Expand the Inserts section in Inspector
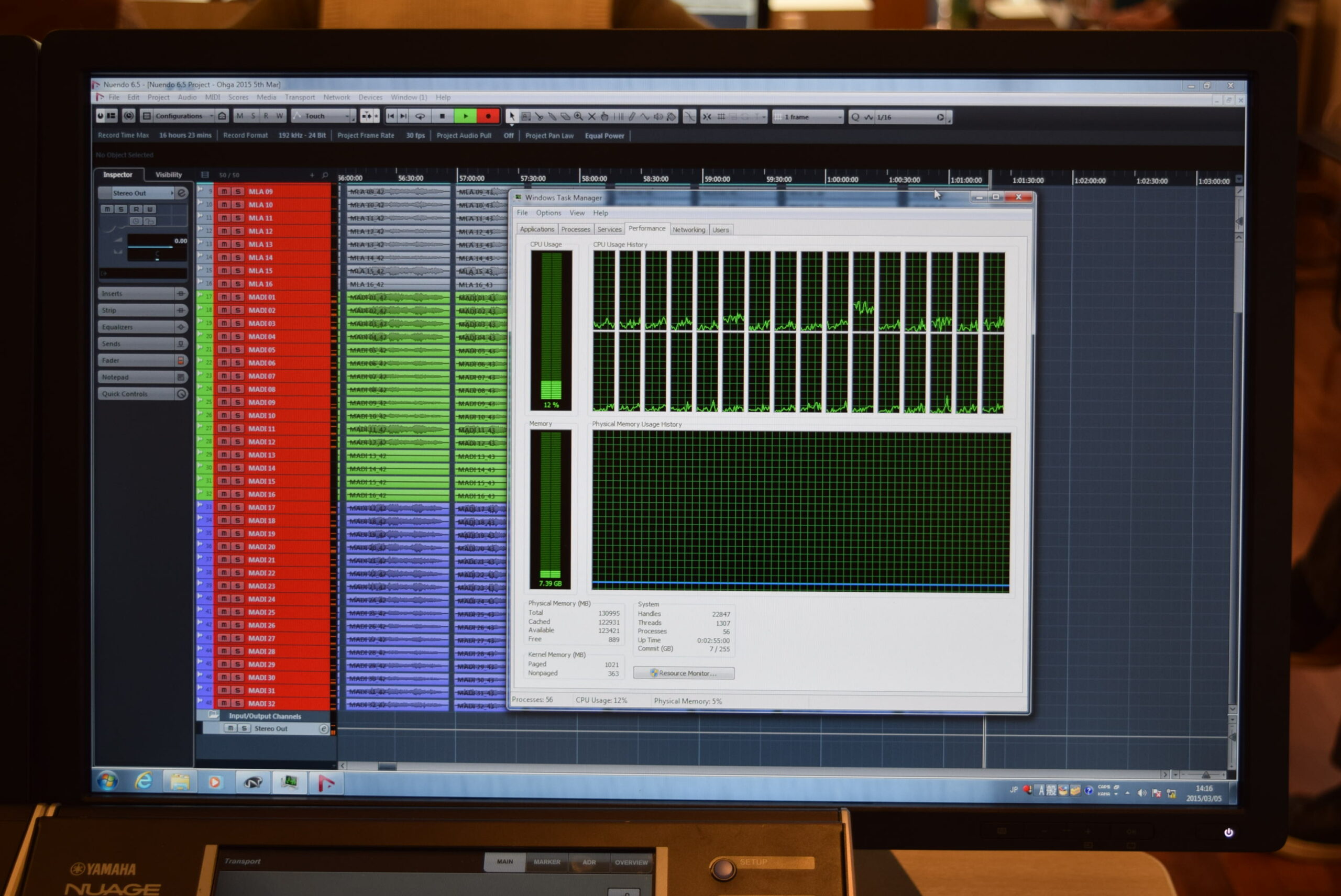This screenshot has height=896, width=1341. coord(142,293)
